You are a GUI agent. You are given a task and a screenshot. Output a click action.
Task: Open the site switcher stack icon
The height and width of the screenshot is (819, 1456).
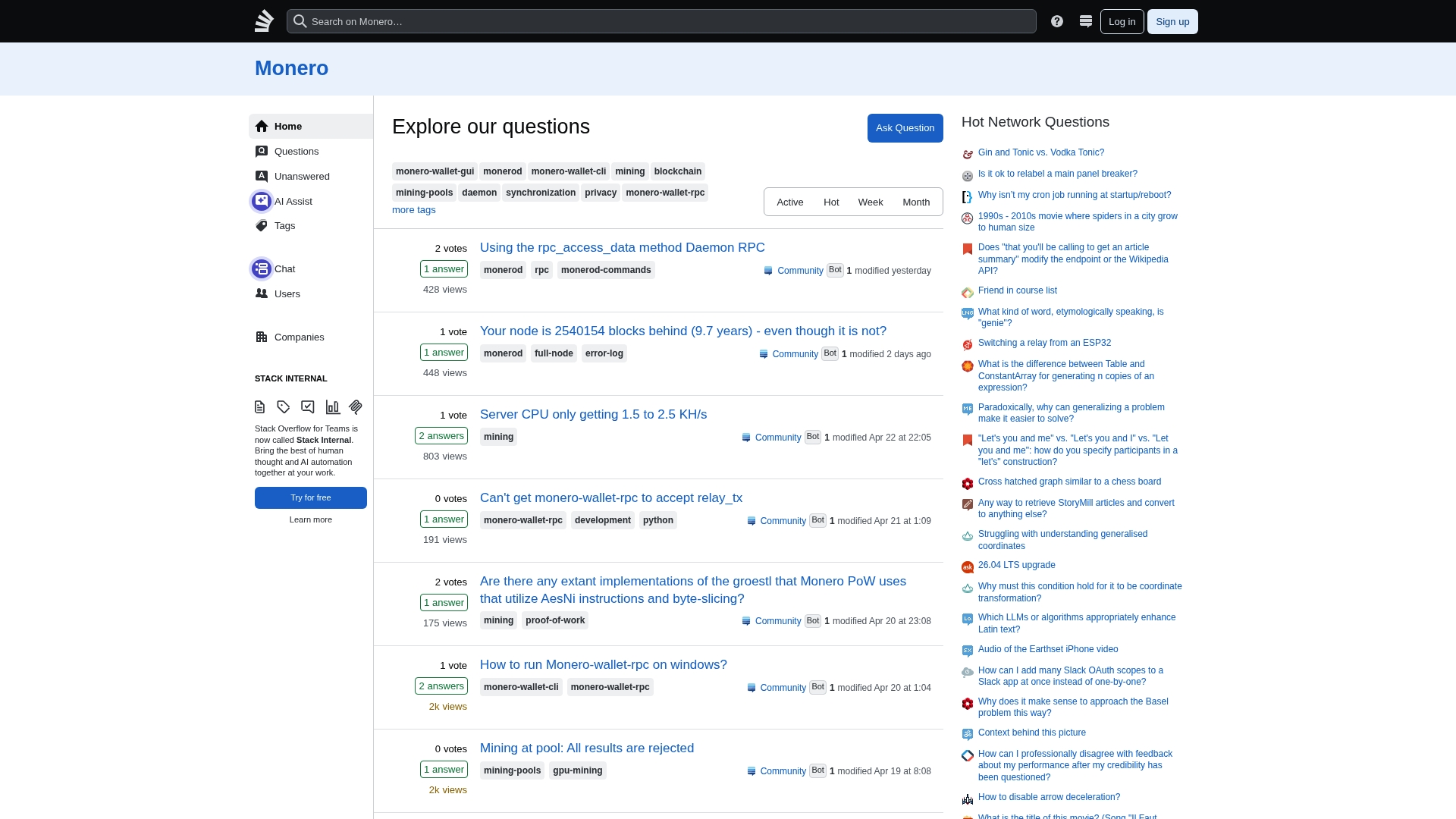(x=1086, y=21)
